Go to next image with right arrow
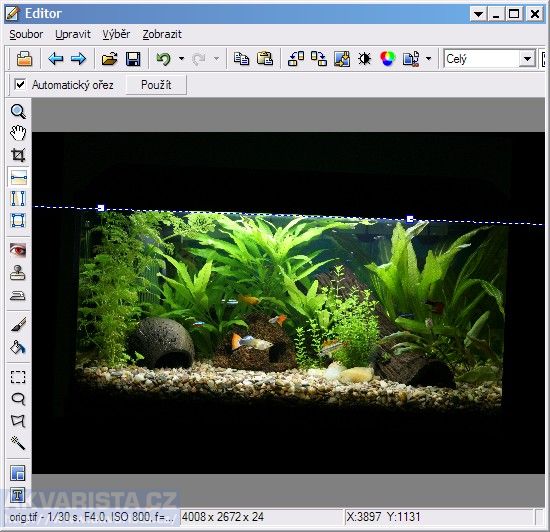Screen dimensions: 550x532 click(x=79, y=59)
